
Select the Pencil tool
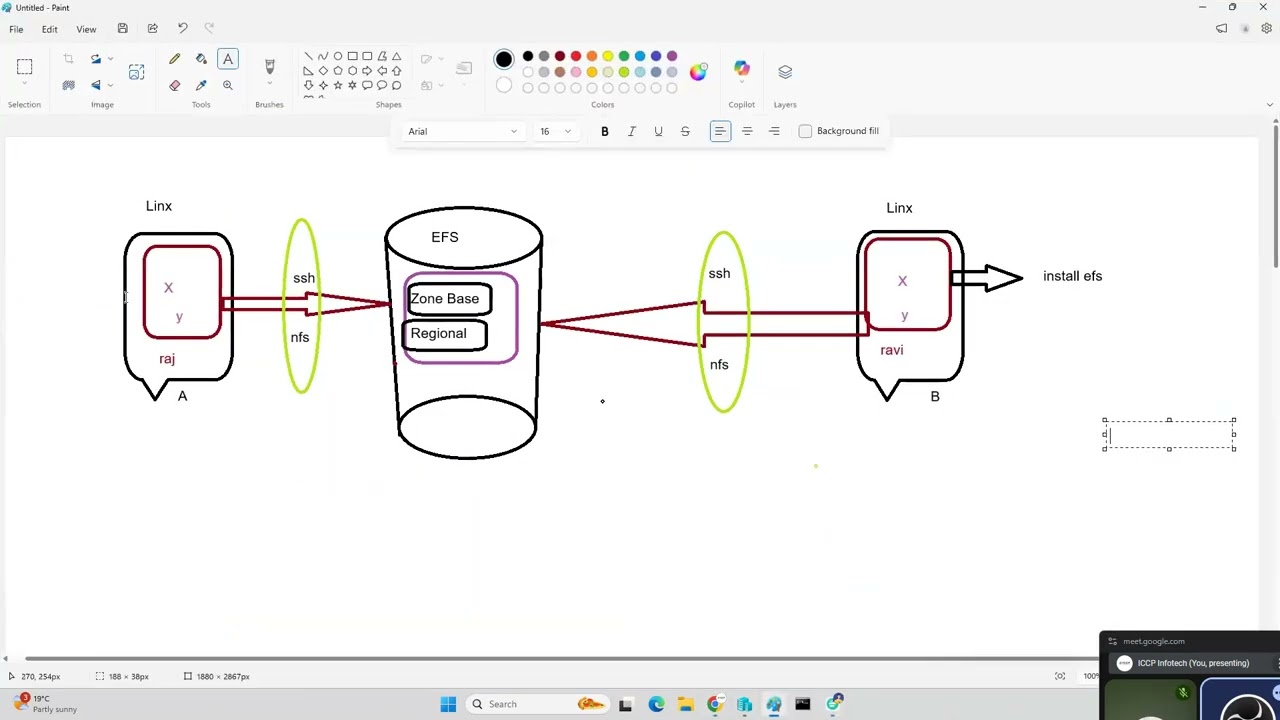tap(175, 60)
